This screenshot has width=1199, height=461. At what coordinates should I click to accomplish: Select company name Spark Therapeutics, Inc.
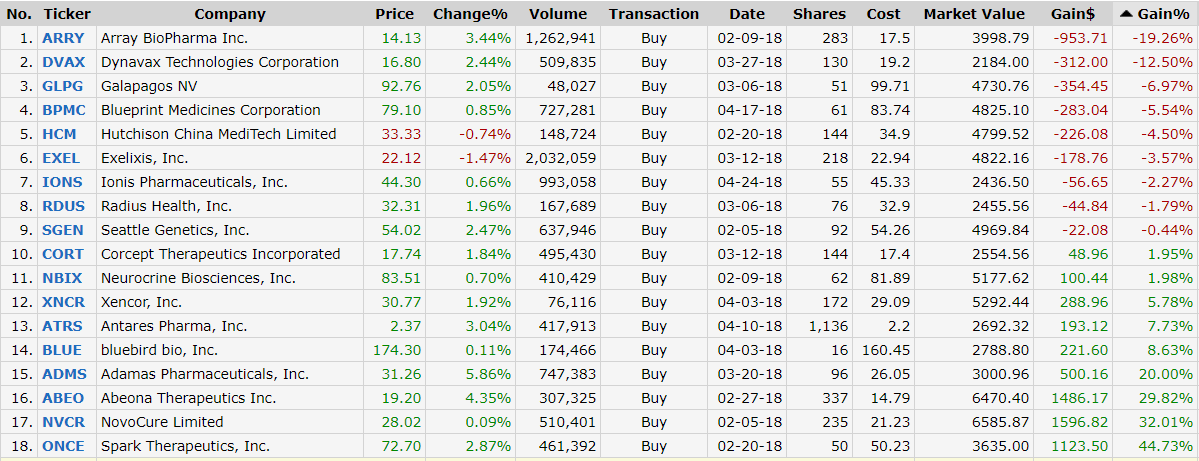tap(186, 446)
